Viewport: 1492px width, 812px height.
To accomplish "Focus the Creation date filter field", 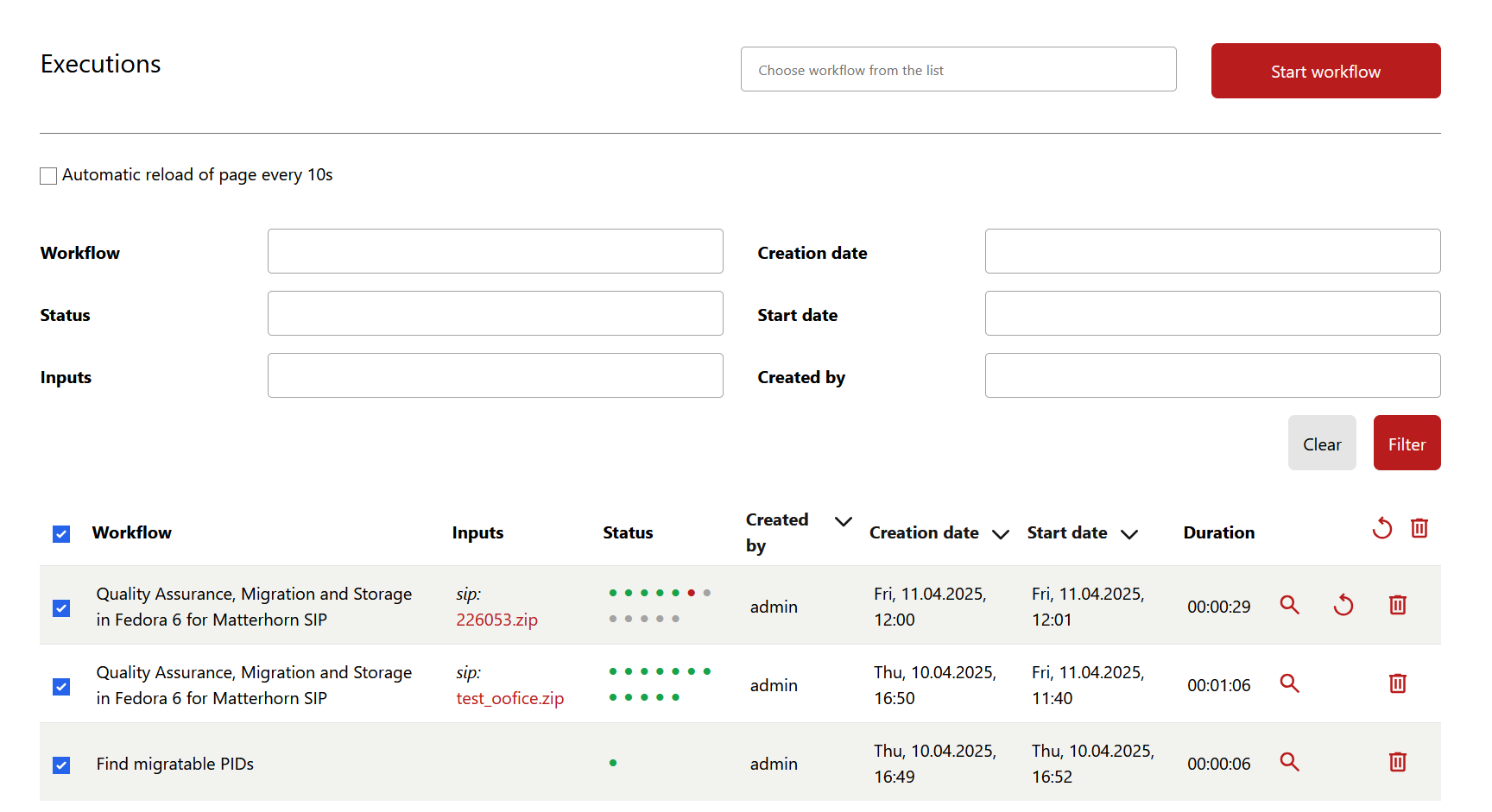I will 1212,251.
